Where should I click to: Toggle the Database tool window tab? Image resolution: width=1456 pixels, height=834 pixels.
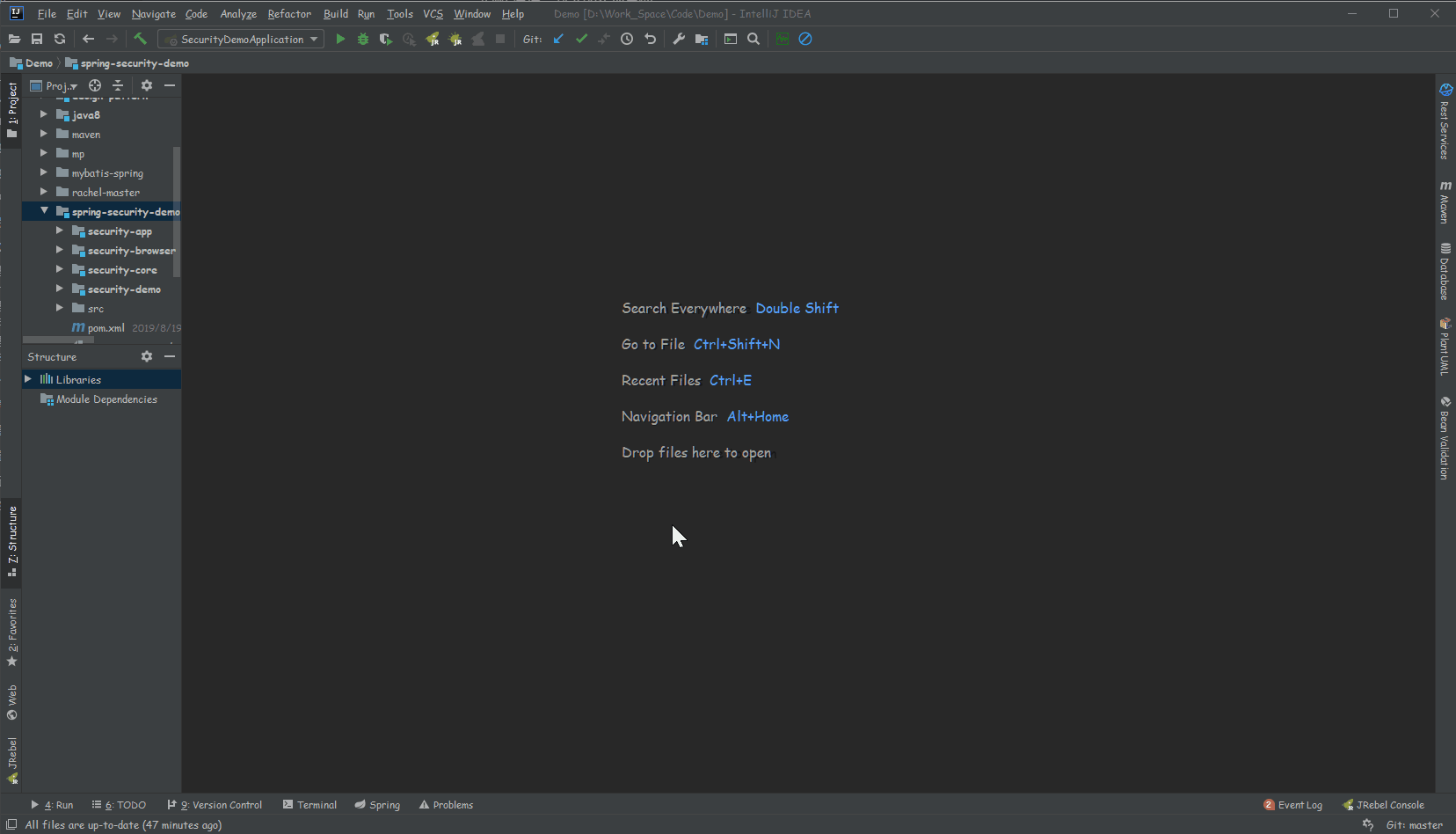click(1445, 272)
